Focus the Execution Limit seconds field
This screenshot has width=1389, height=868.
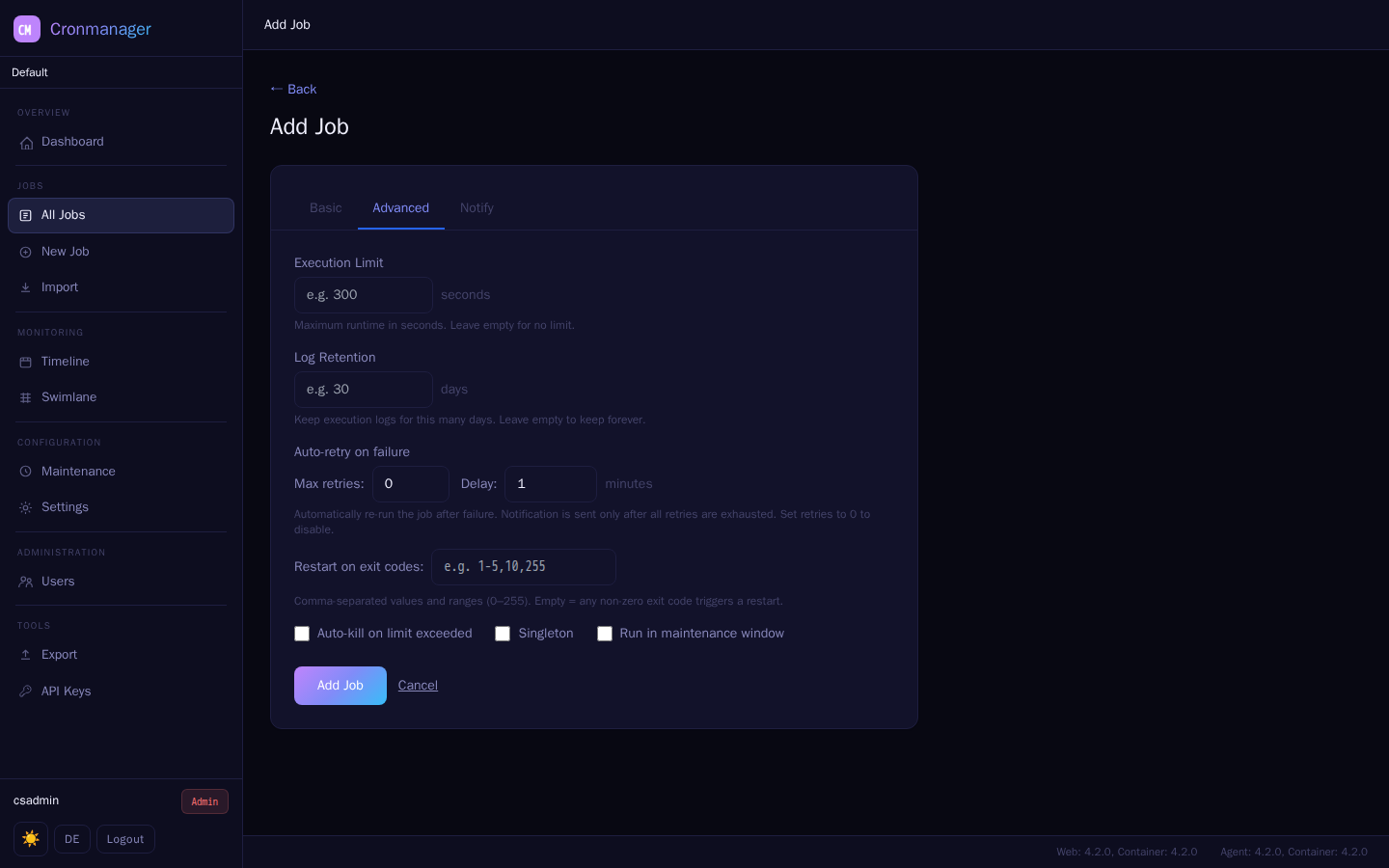[x=364, y=295]
